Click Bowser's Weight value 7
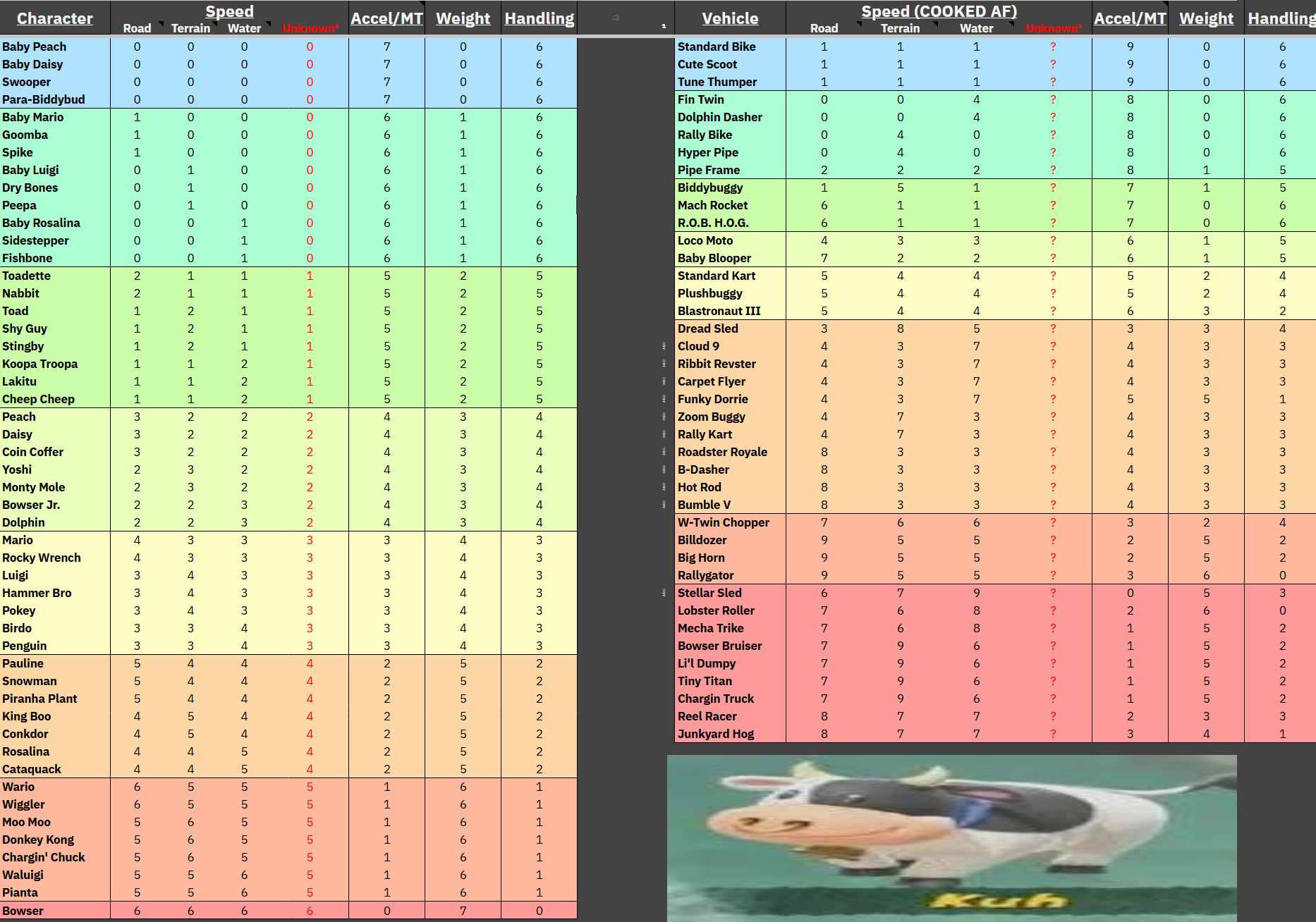The width and height of the screenshot is (1316, 922). (x=463, y=911)
